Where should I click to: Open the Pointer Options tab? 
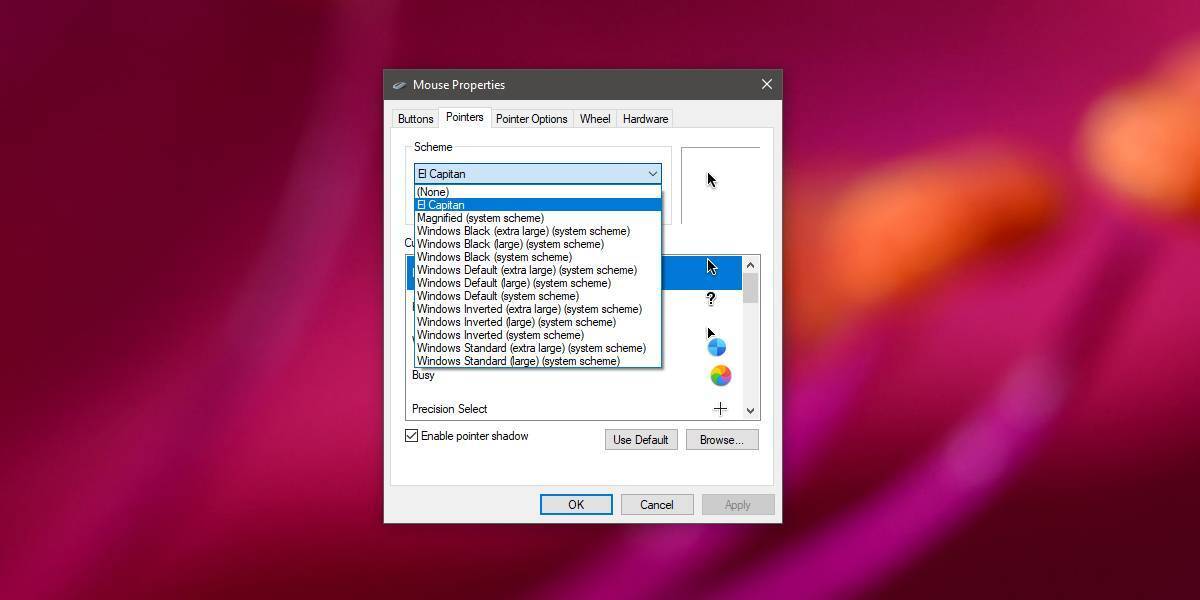[x=531, y=119]
